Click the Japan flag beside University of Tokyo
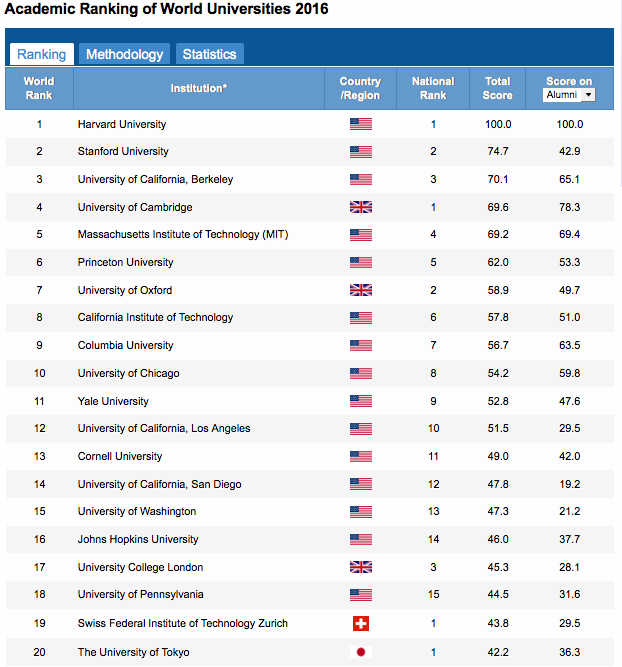Screen dimensions: 622x667 coord(360,652)
